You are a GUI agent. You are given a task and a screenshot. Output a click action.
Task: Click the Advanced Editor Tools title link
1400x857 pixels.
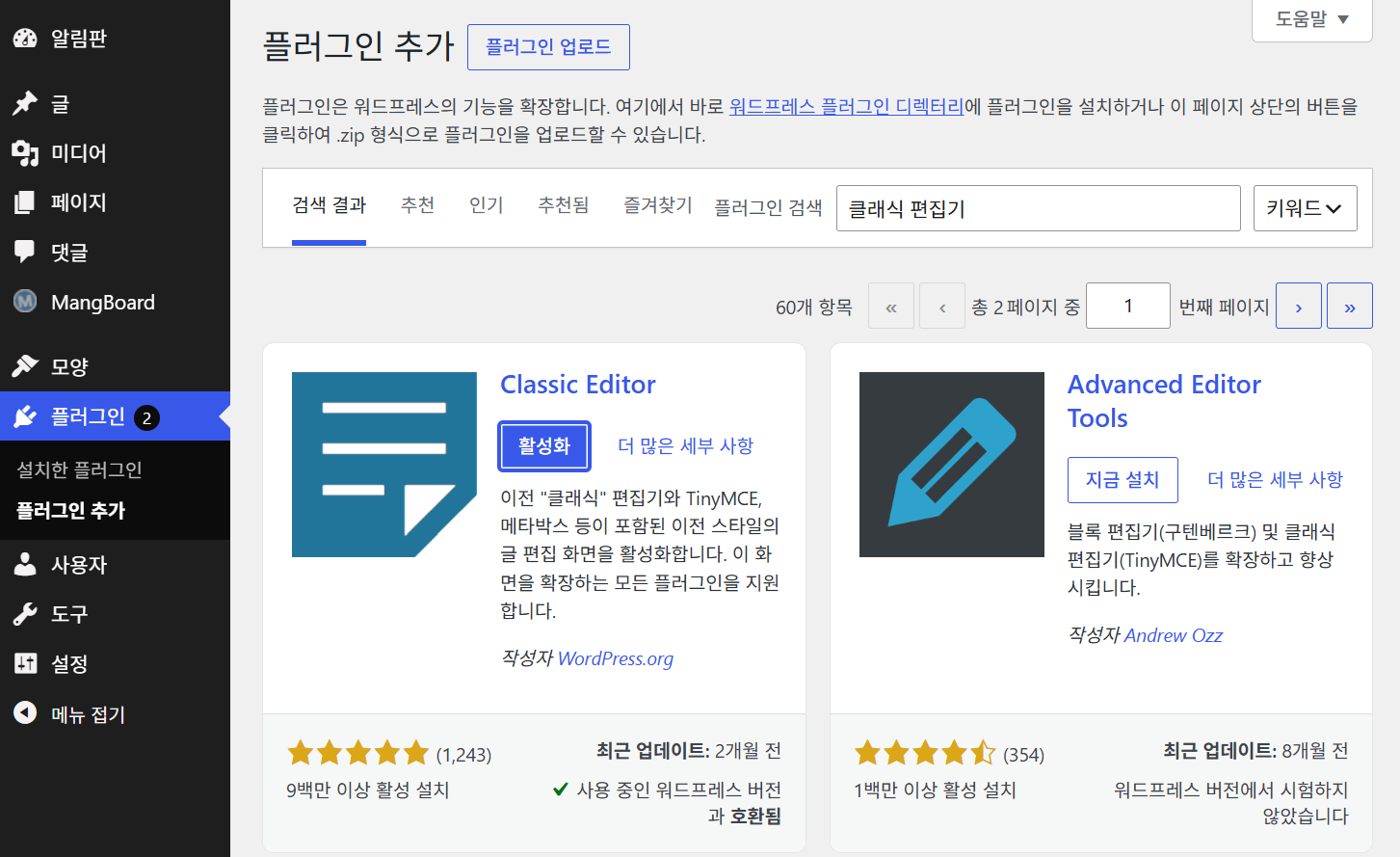1164,401
